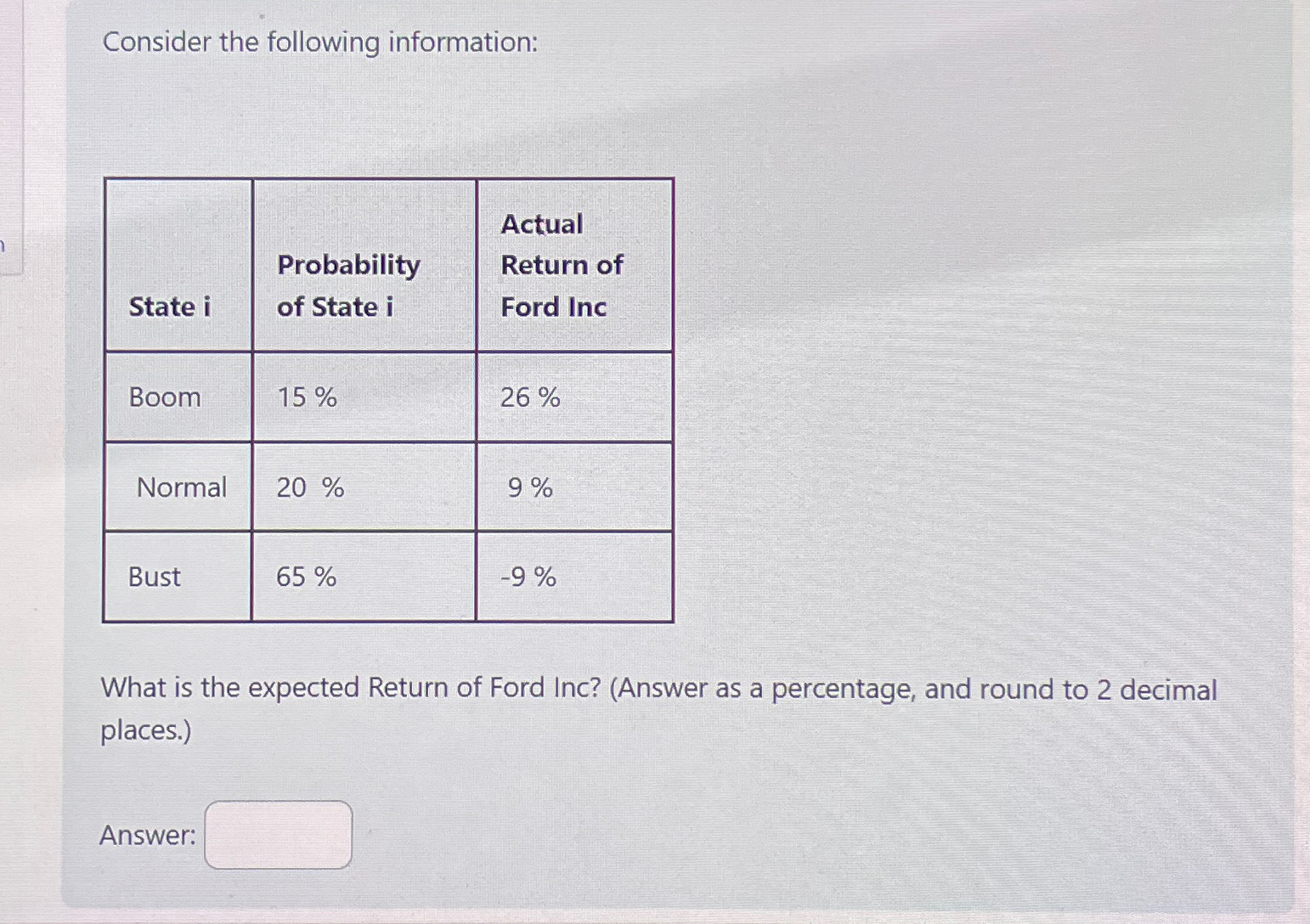Click the cell showing '9 %'
This screenshot has width=1310, height=924.
click(528, 488)
